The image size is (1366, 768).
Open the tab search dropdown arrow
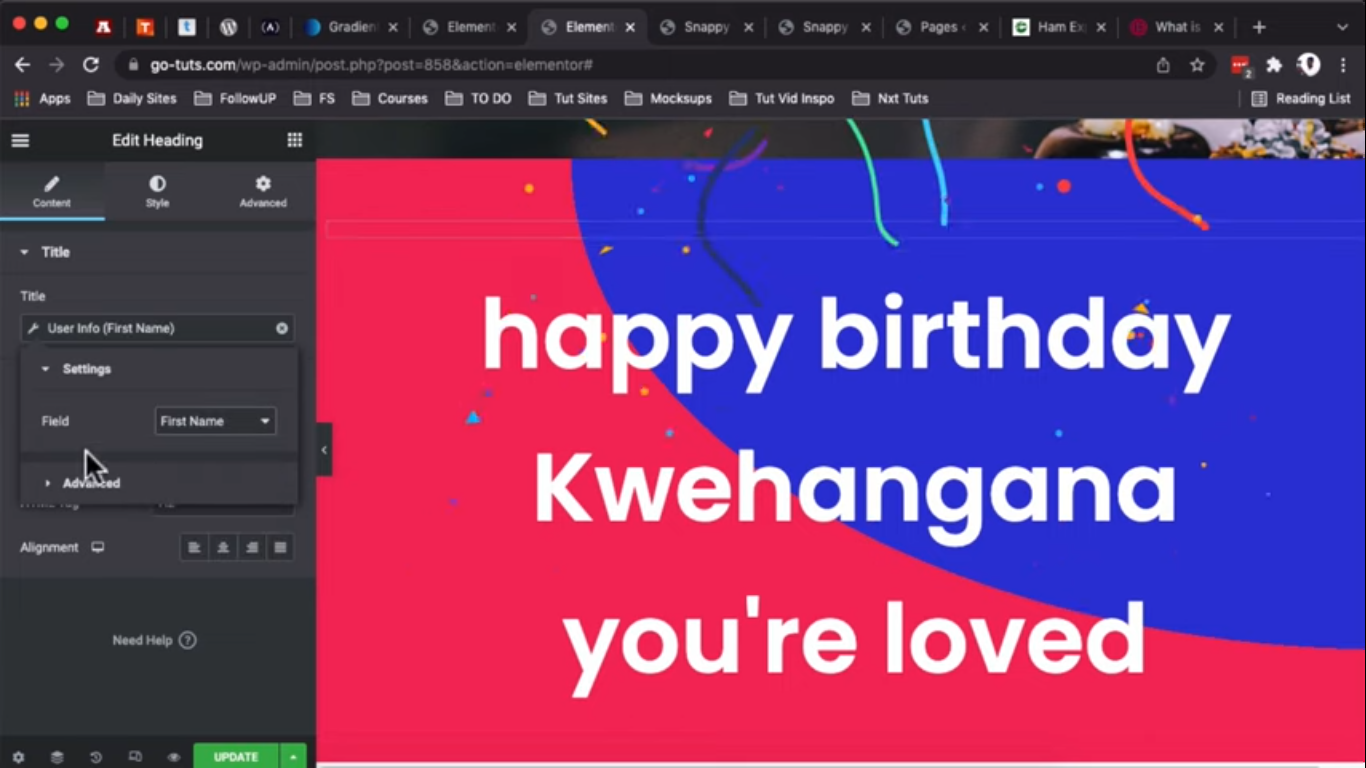[x=1342, y=27]
